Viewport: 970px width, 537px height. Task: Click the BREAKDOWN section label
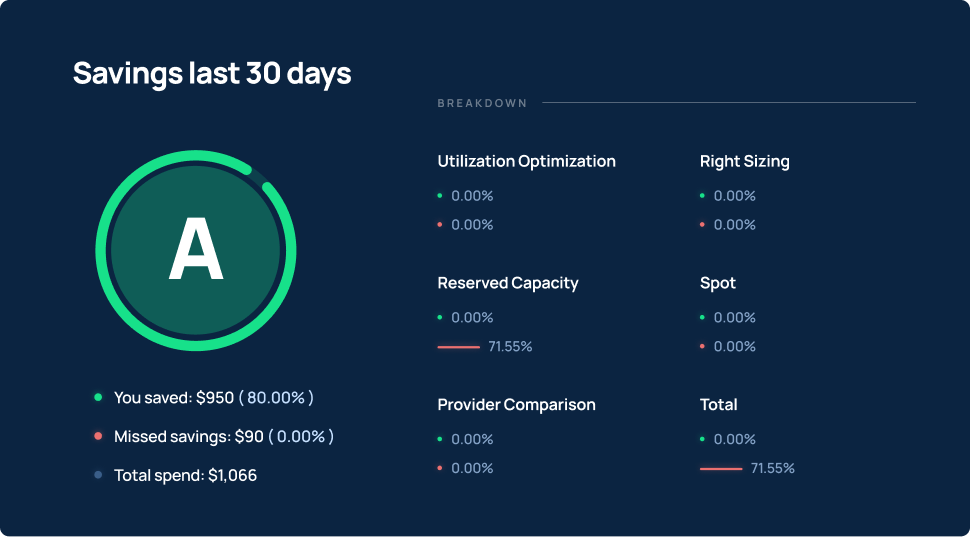[x=482, y=103]
